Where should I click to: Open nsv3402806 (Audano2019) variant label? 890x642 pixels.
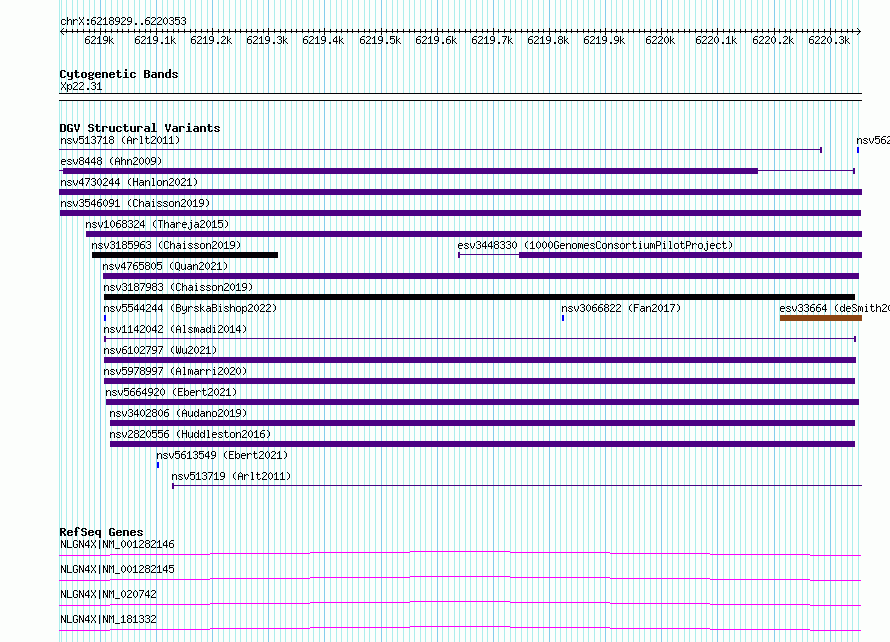(x=178, y=413)
